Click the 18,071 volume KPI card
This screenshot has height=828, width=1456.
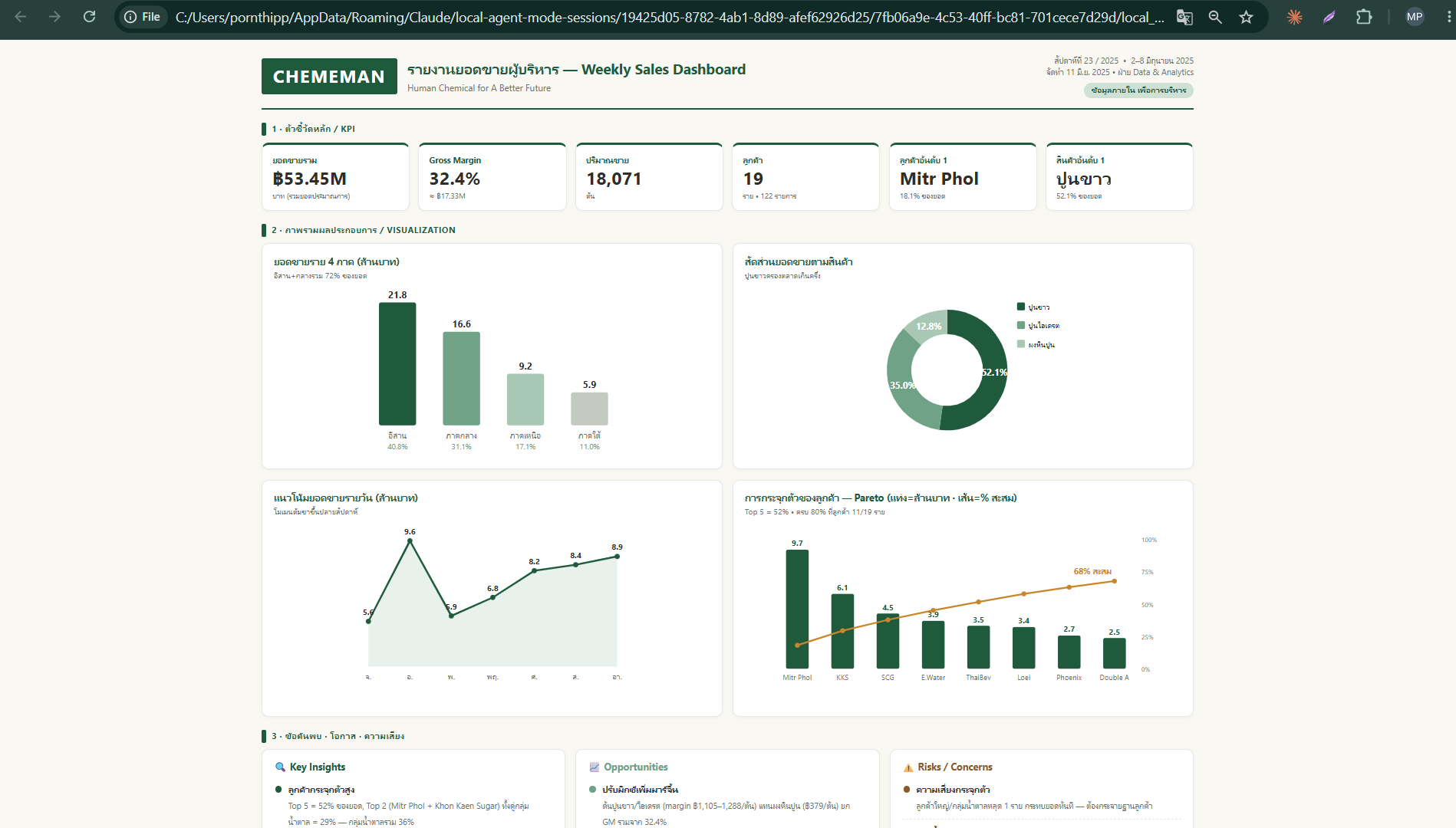pyautogui.click(x=649, y=176)
